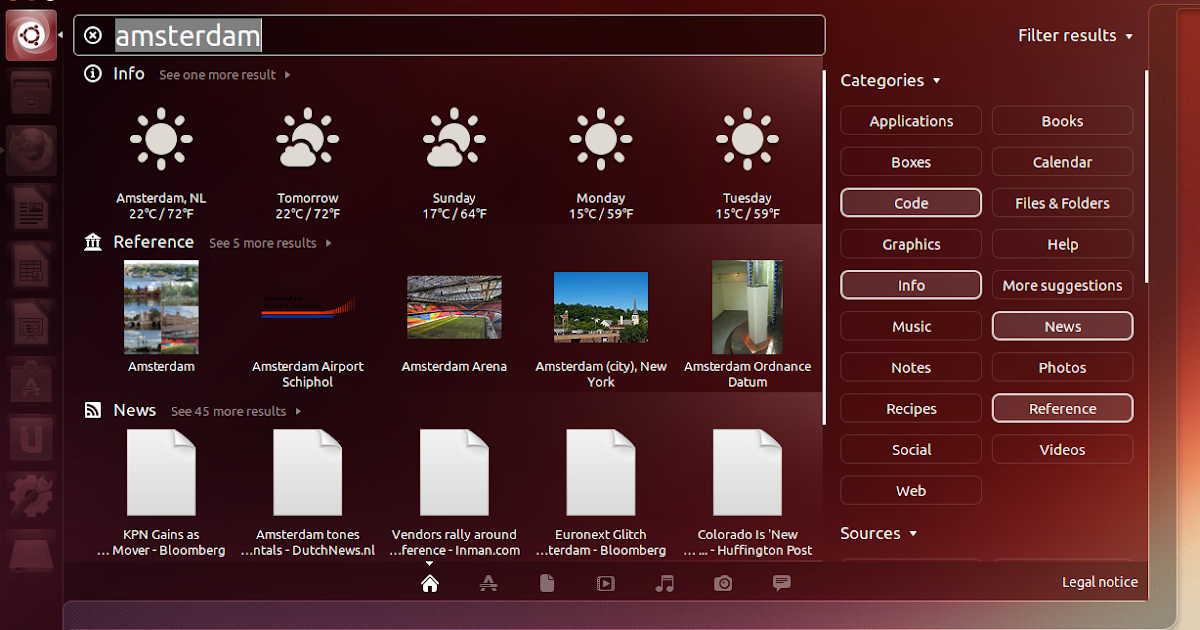Open the Amsterdam Arena reference thumbnail
Viewport: 1200px width, 630px height.
click(454, 307)
